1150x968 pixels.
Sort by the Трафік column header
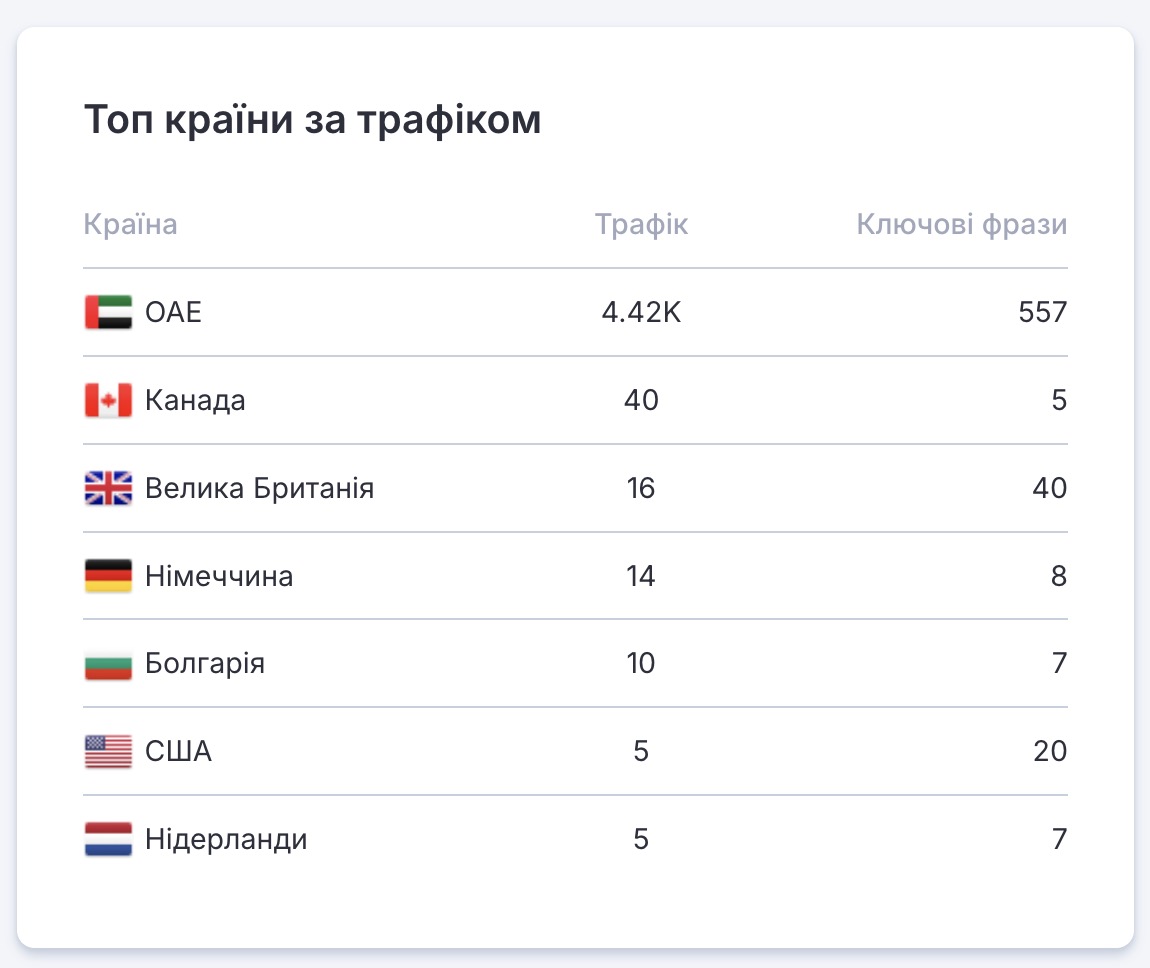(641, 224)
